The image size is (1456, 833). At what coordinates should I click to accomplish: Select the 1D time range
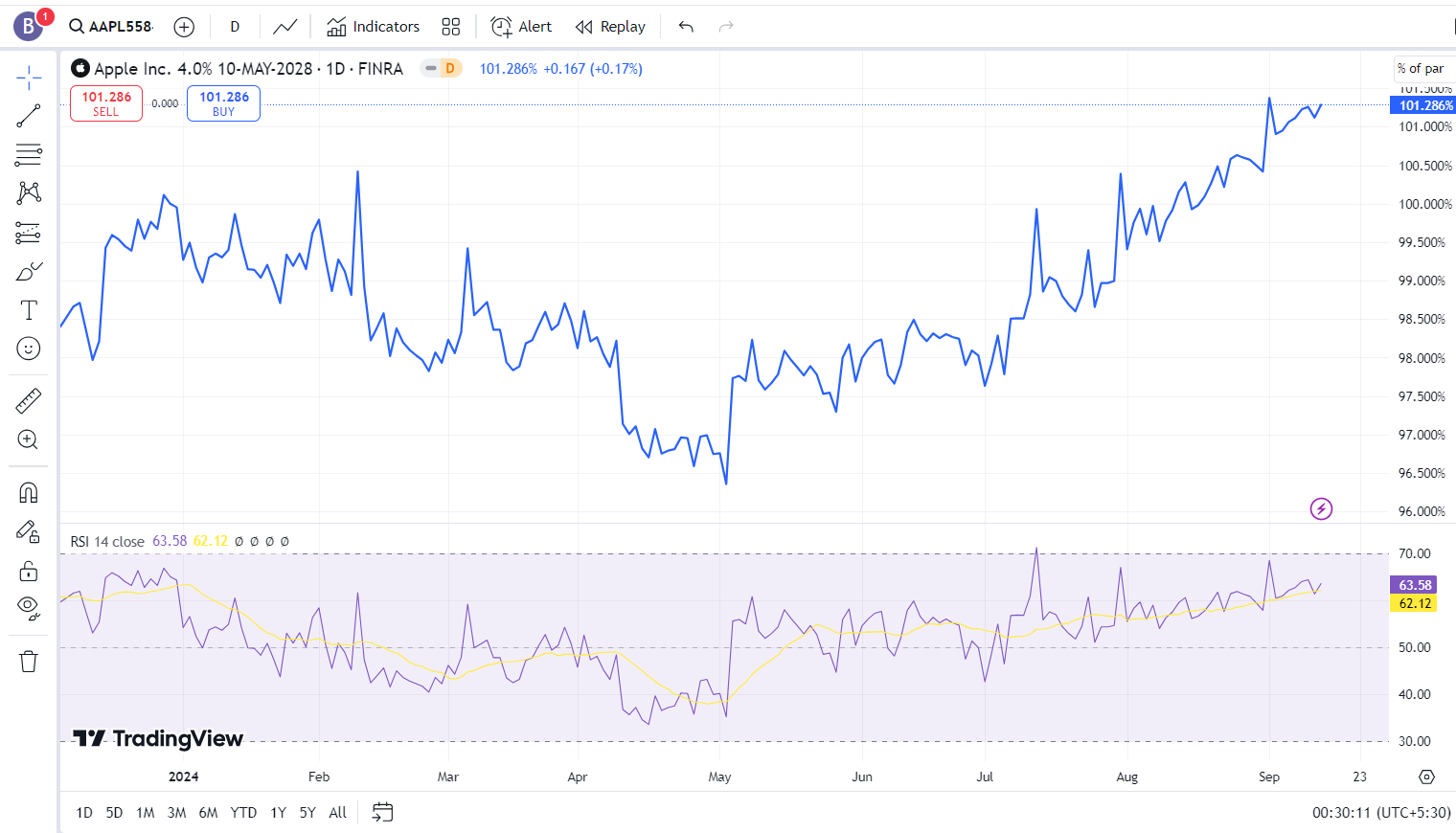click(x=84, y=813)
